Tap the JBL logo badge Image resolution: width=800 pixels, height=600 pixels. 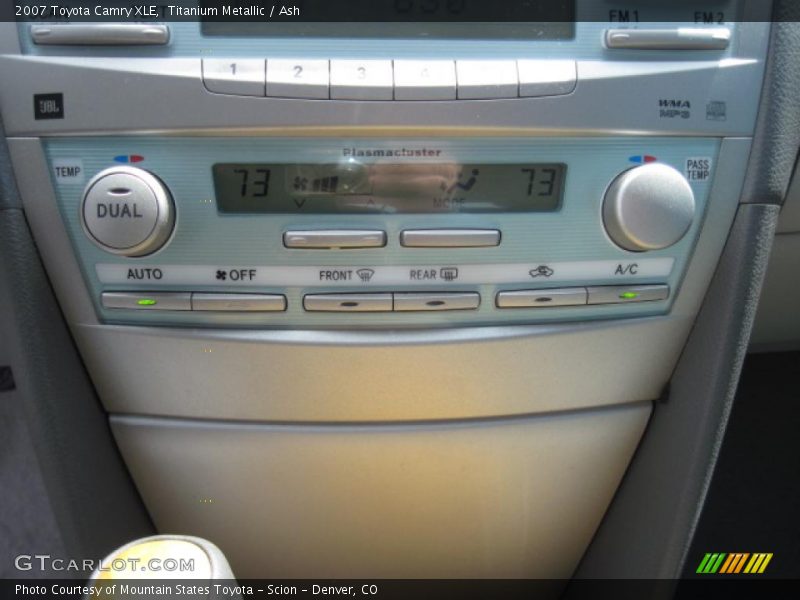pos(49,106)
